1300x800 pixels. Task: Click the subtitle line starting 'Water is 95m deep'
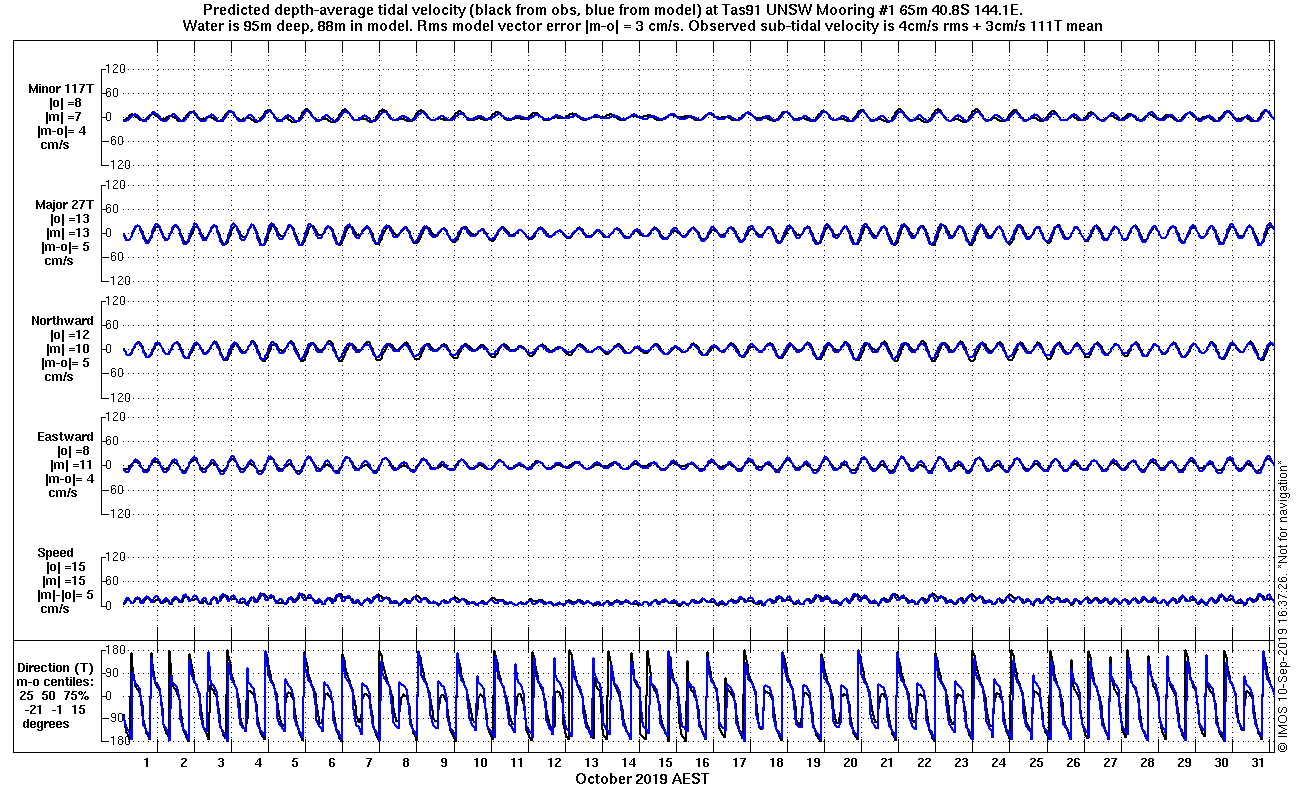643,26
